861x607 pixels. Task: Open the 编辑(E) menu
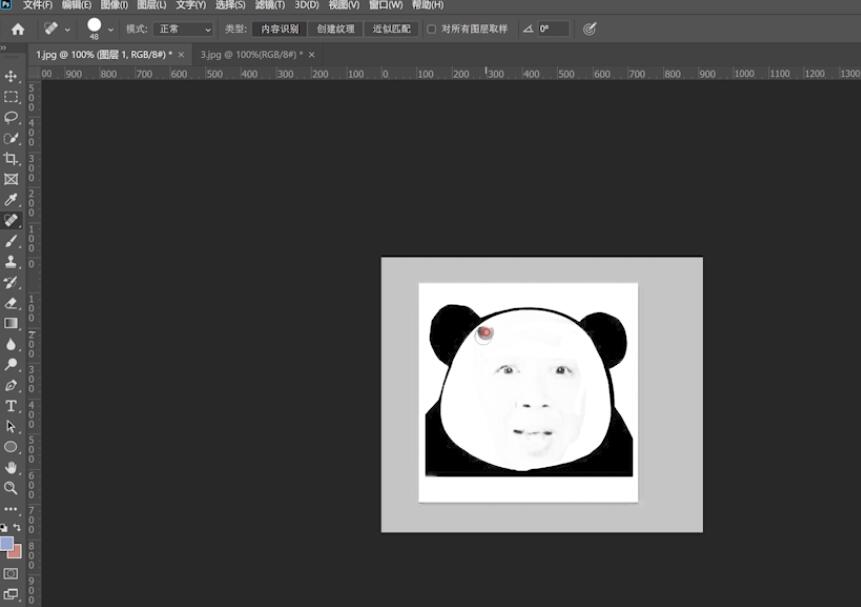76,5
